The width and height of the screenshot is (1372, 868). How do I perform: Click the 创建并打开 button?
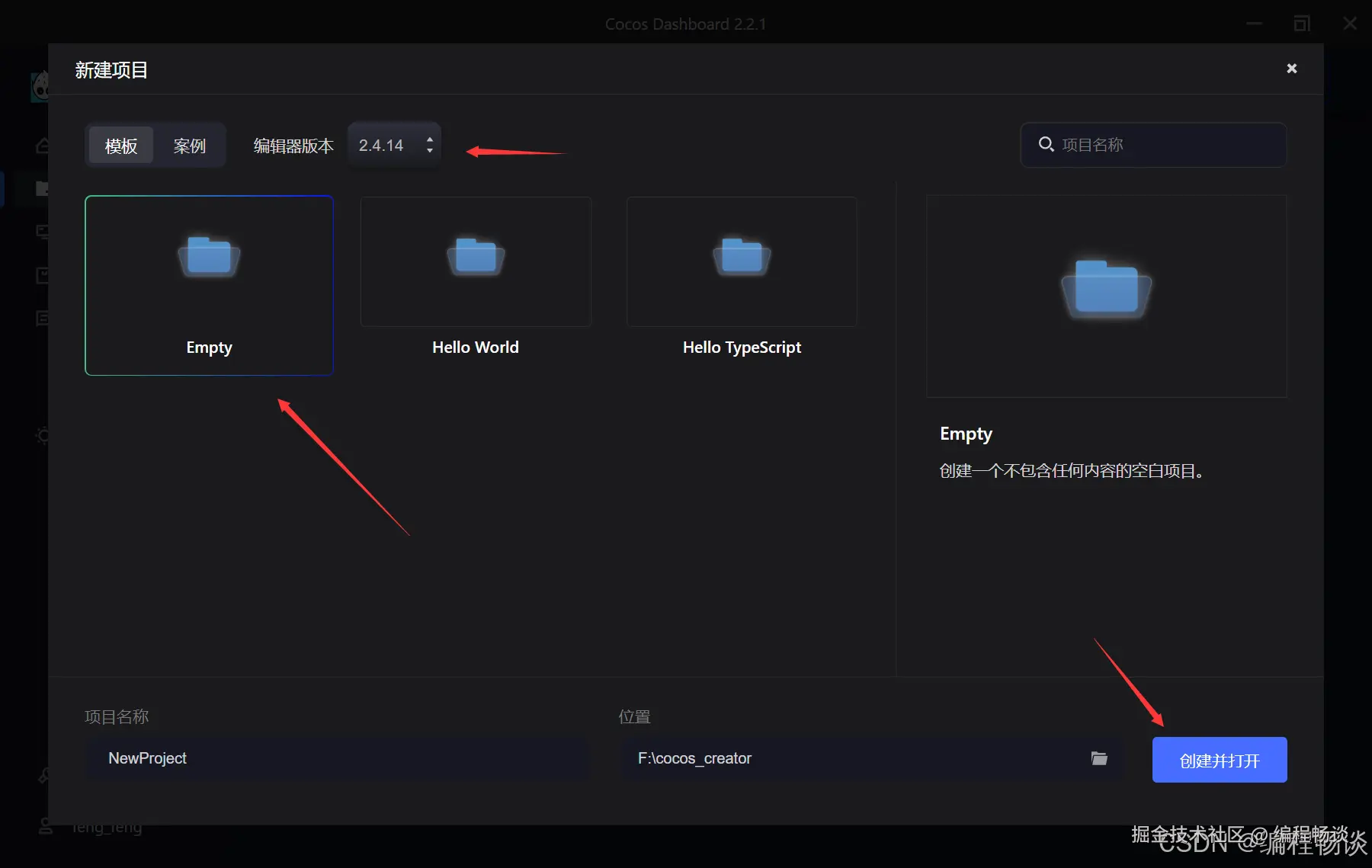point(1220,760)
